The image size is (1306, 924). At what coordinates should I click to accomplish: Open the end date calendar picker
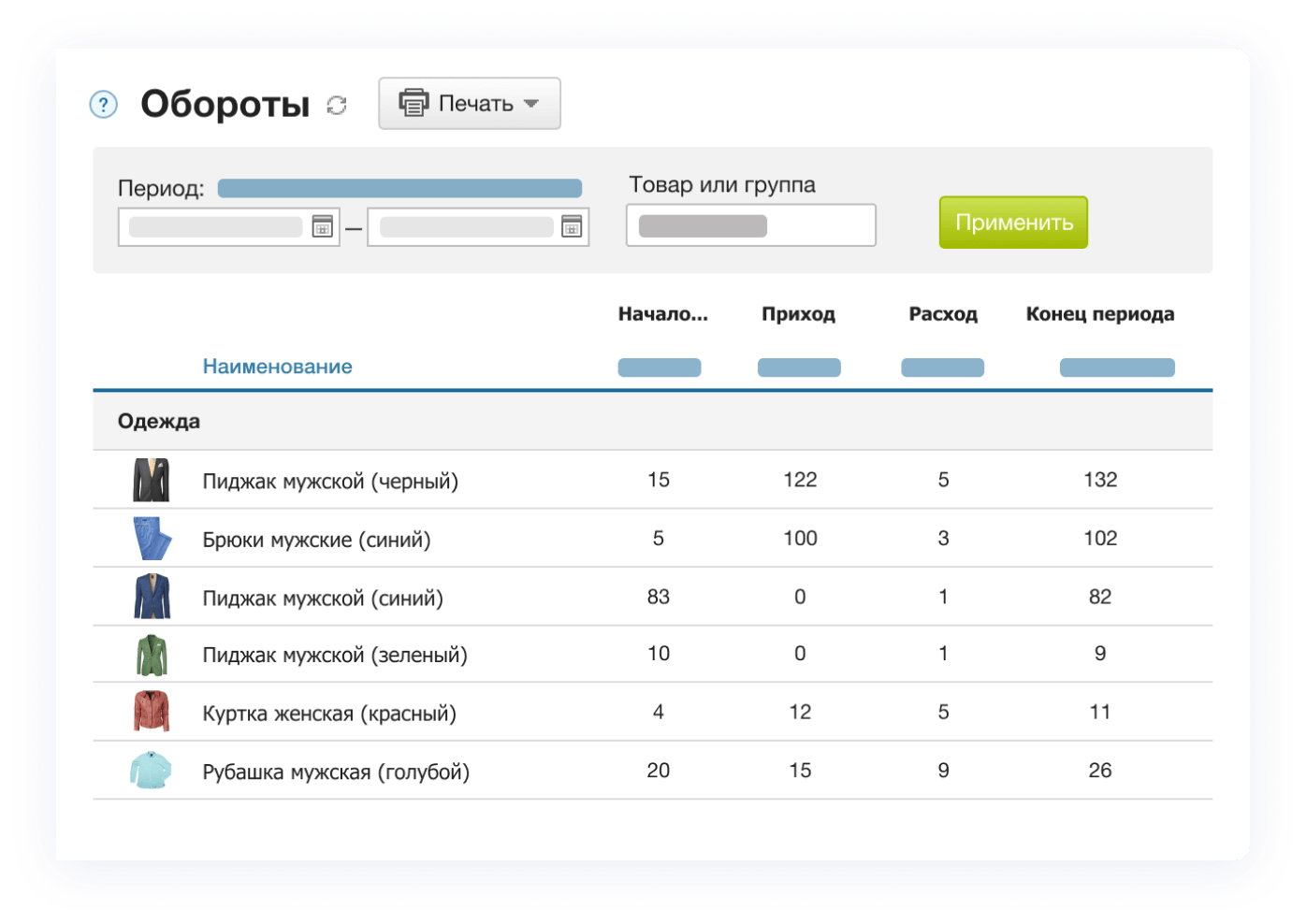[572, 227]
